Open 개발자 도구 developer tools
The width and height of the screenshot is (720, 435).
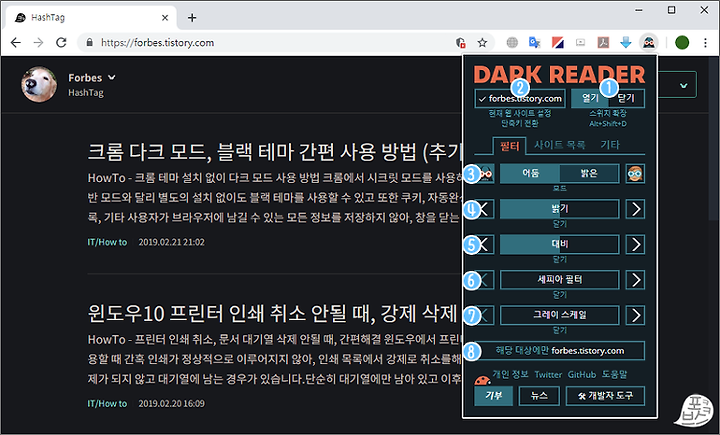click(605, 395)
